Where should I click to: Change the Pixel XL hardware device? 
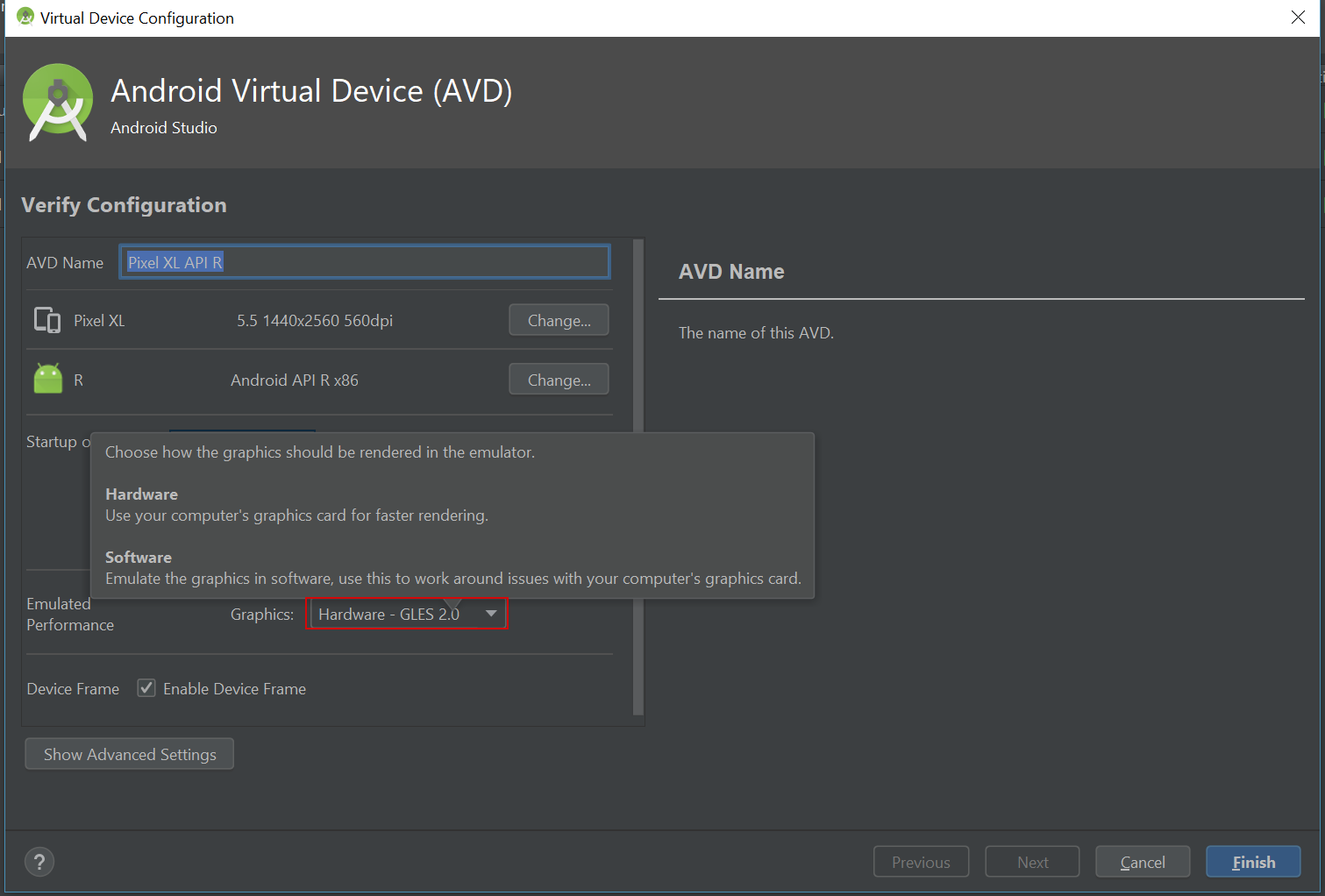point(559,320)
